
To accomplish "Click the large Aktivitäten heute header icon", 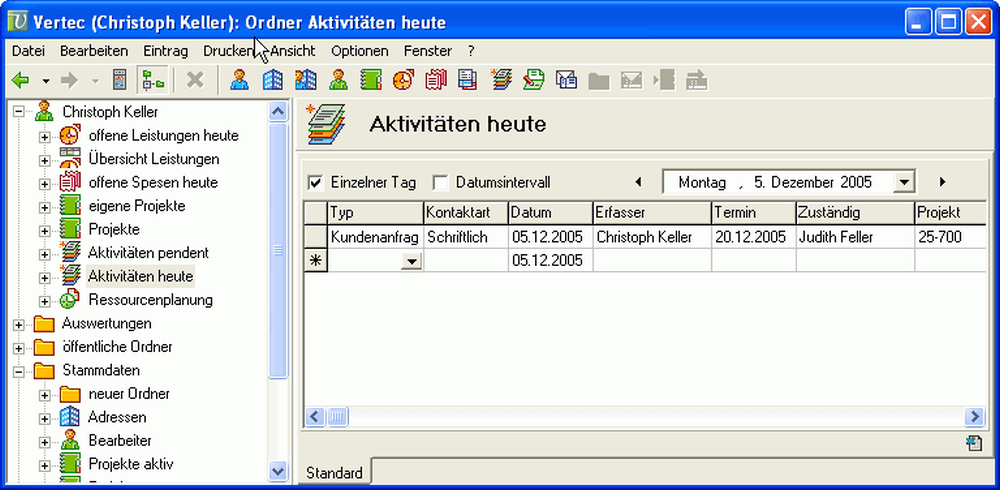I will click(x=326, y=123).
